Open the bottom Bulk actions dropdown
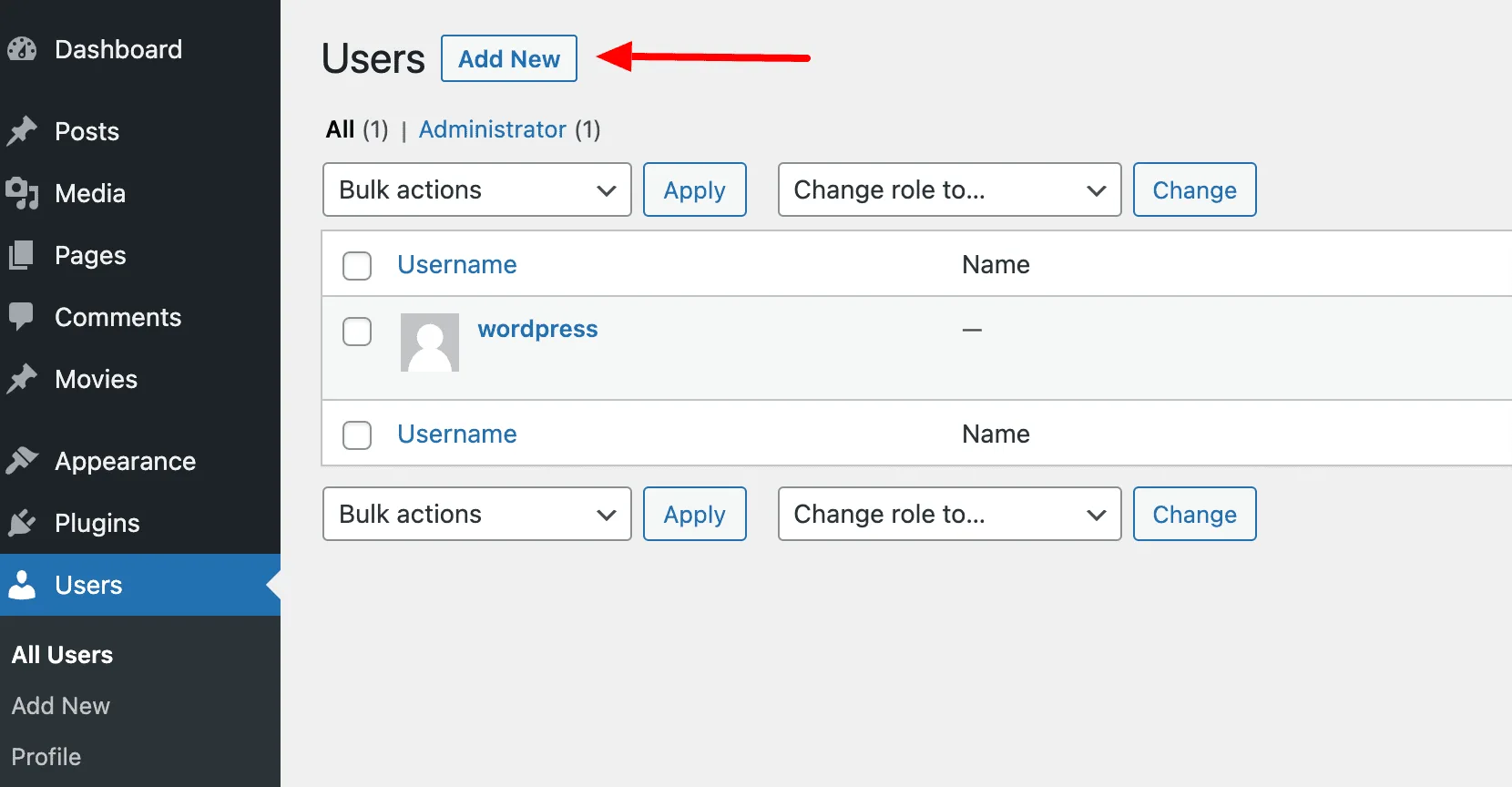This screenshot has height=787, width=1512. 476,514
